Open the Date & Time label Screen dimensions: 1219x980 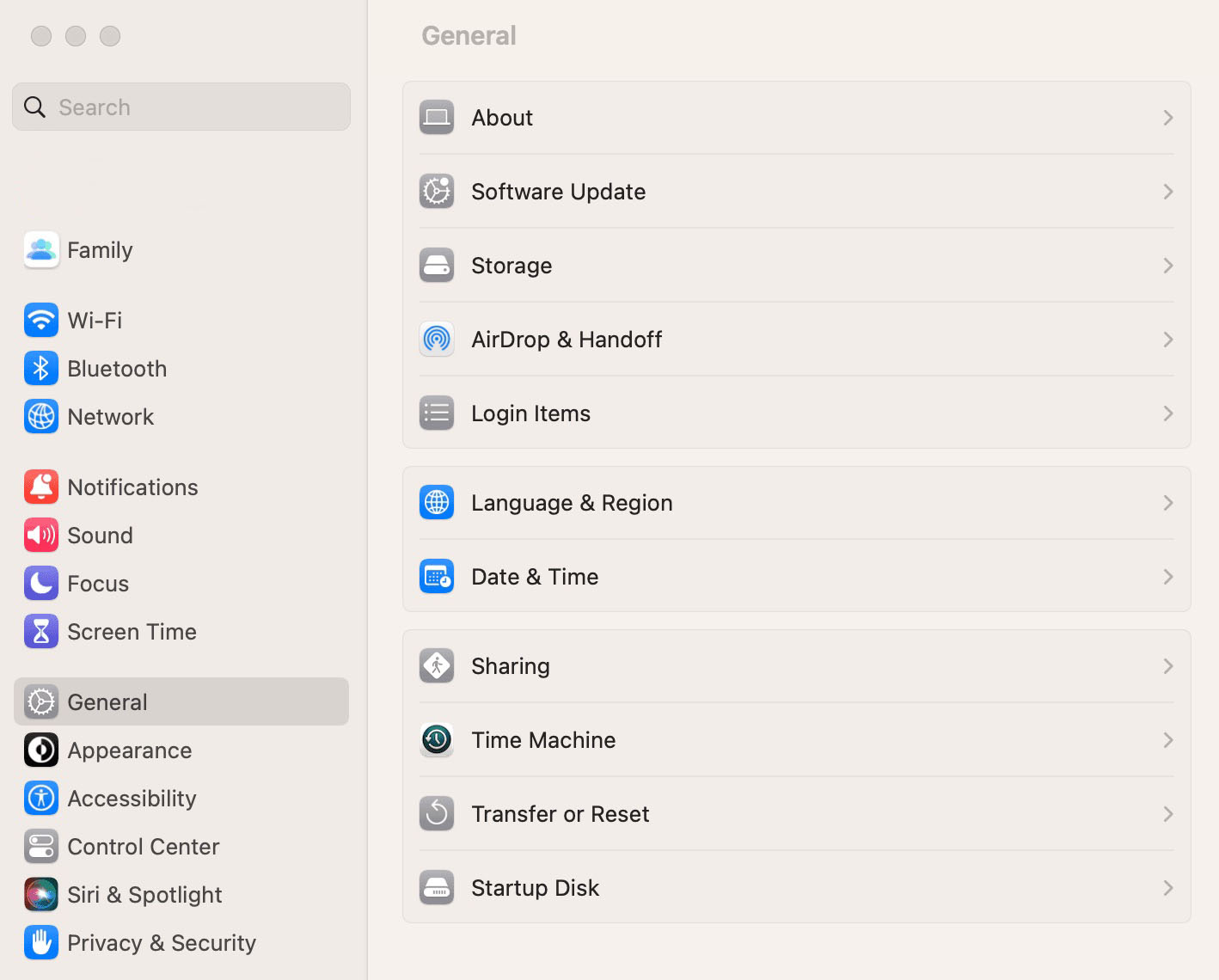(x=535, y=577)
